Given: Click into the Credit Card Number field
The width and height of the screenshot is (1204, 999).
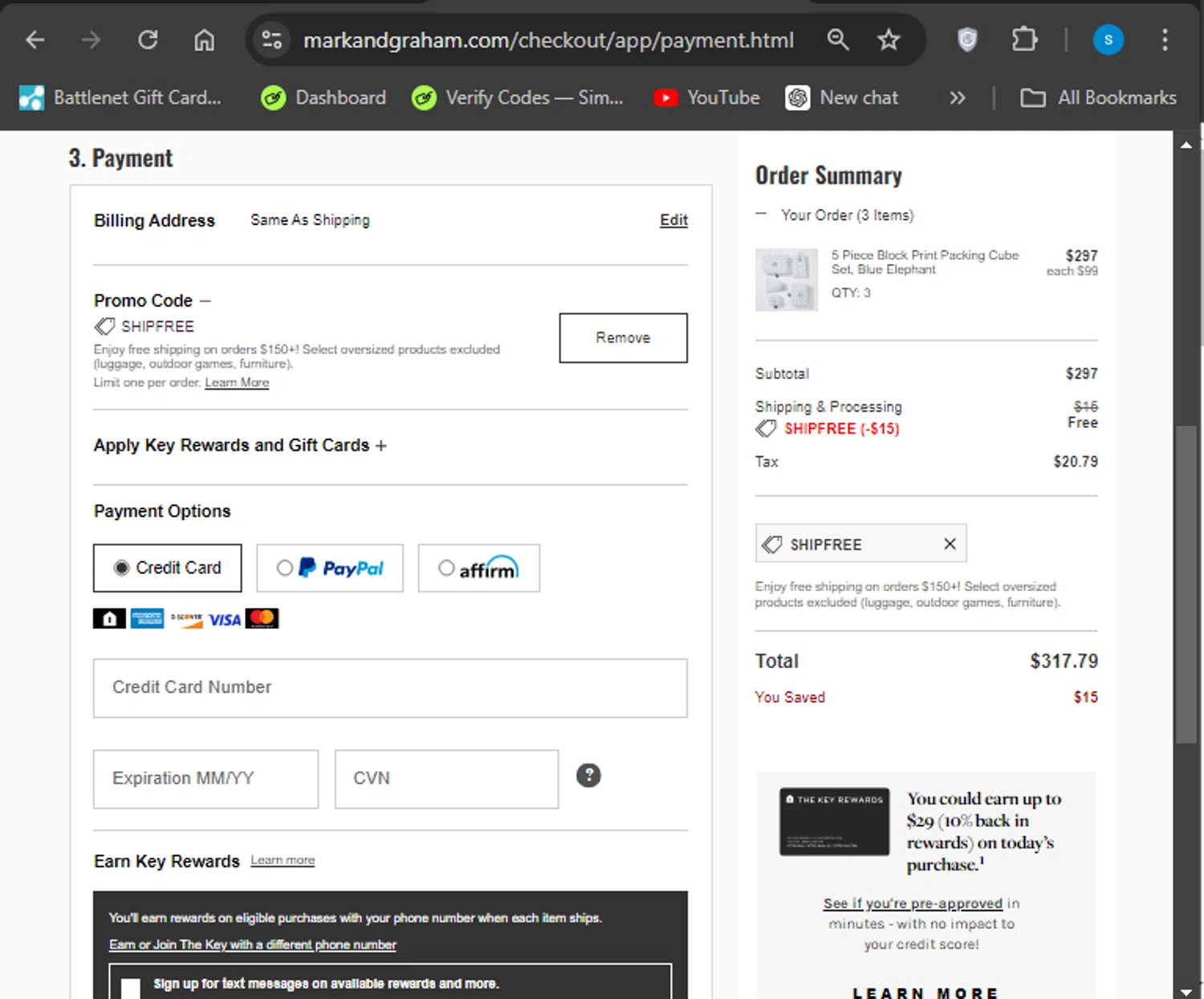Looking at the screenshot, I should point(390,688).
